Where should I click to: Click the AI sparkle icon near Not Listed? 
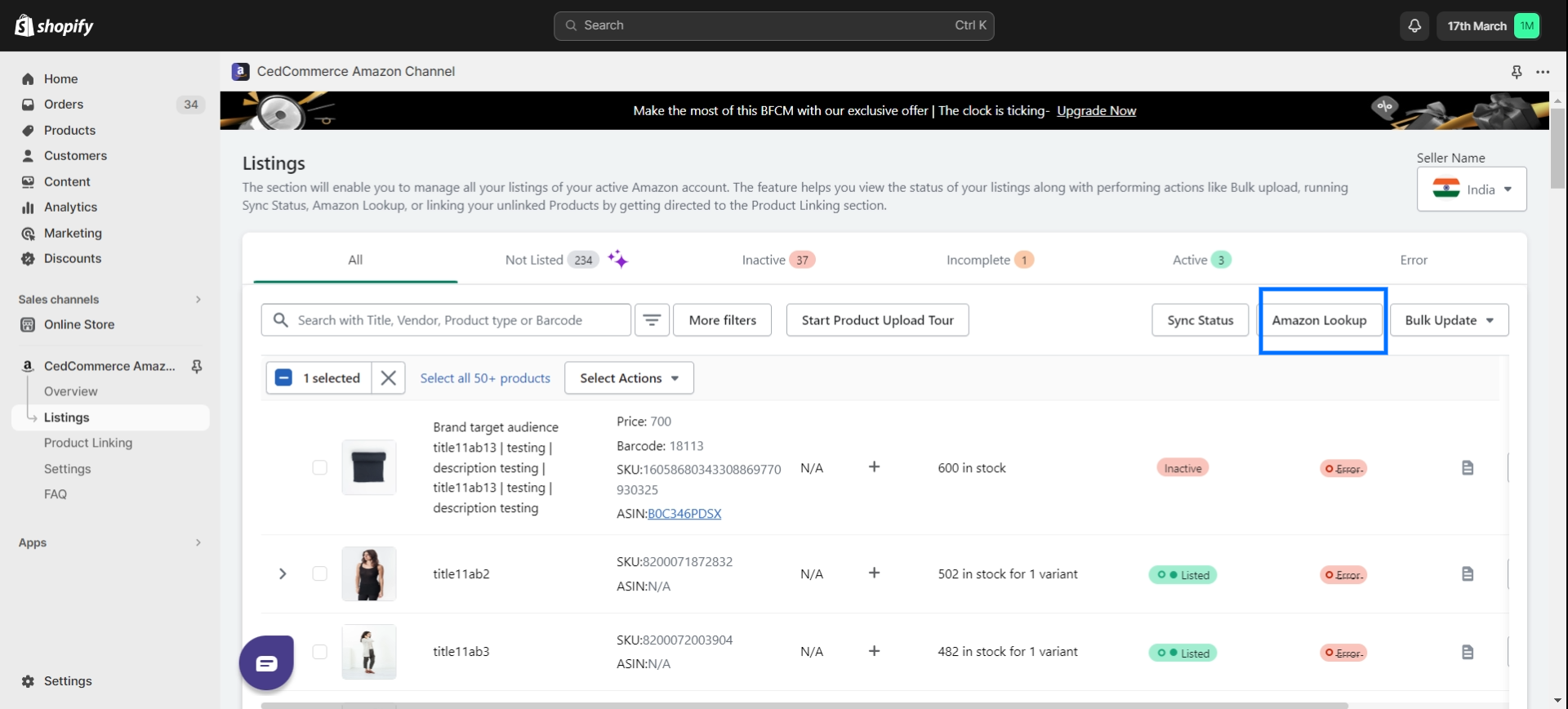coord(617,260)
